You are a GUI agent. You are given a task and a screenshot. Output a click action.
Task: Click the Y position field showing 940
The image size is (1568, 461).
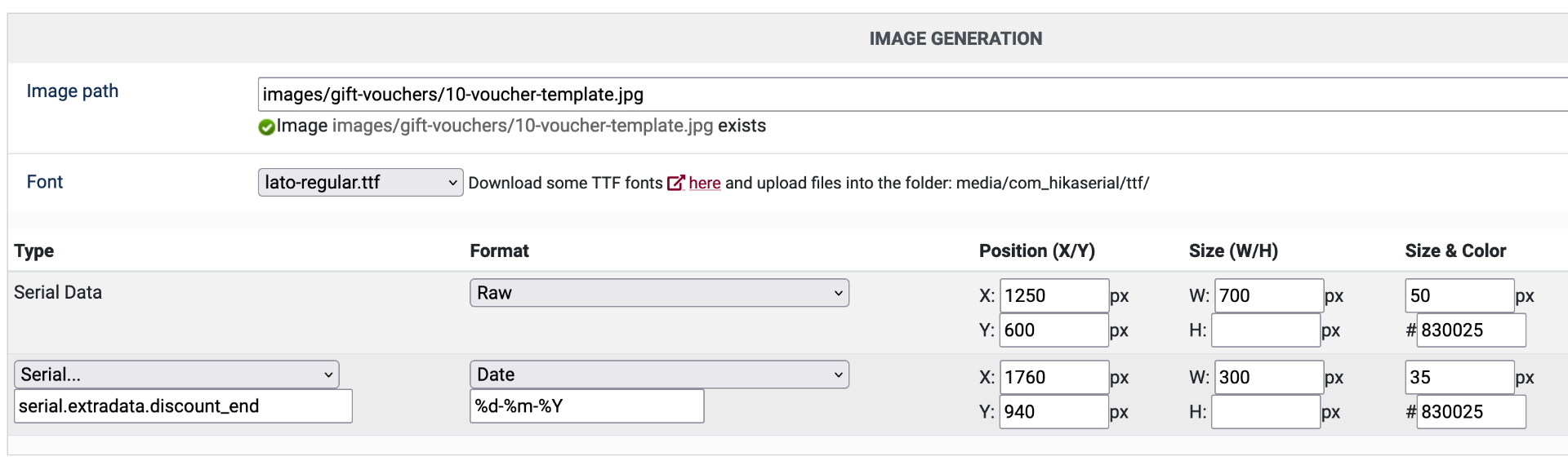click(1053, 412)
